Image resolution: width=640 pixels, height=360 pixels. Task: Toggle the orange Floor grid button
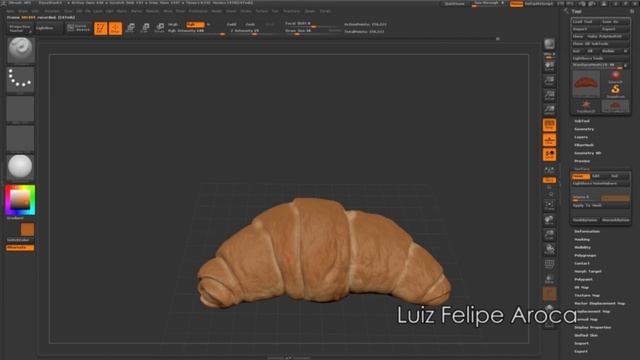(549, 140)
